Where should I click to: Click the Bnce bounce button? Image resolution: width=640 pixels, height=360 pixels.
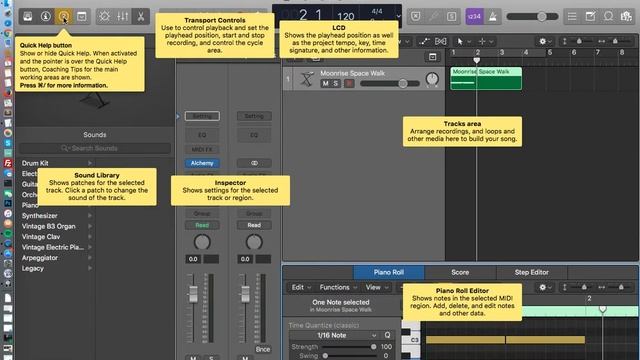(263, 349)
